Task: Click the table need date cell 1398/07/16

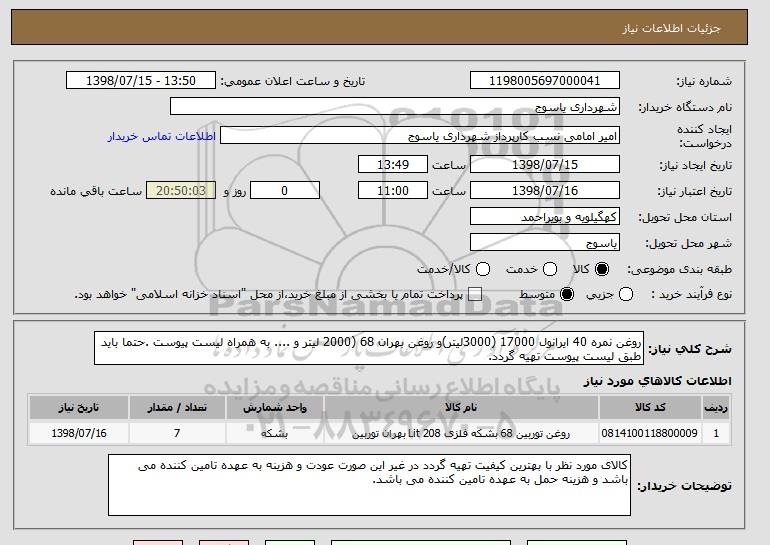Action: point(79,433)
